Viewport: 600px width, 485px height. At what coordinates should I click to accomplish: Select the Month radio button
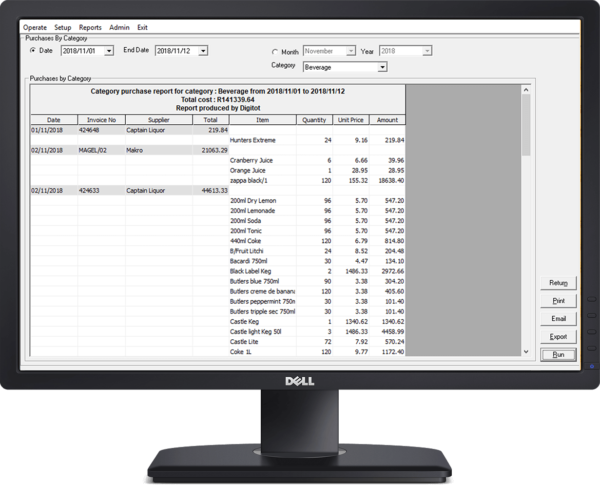[275, 52]
